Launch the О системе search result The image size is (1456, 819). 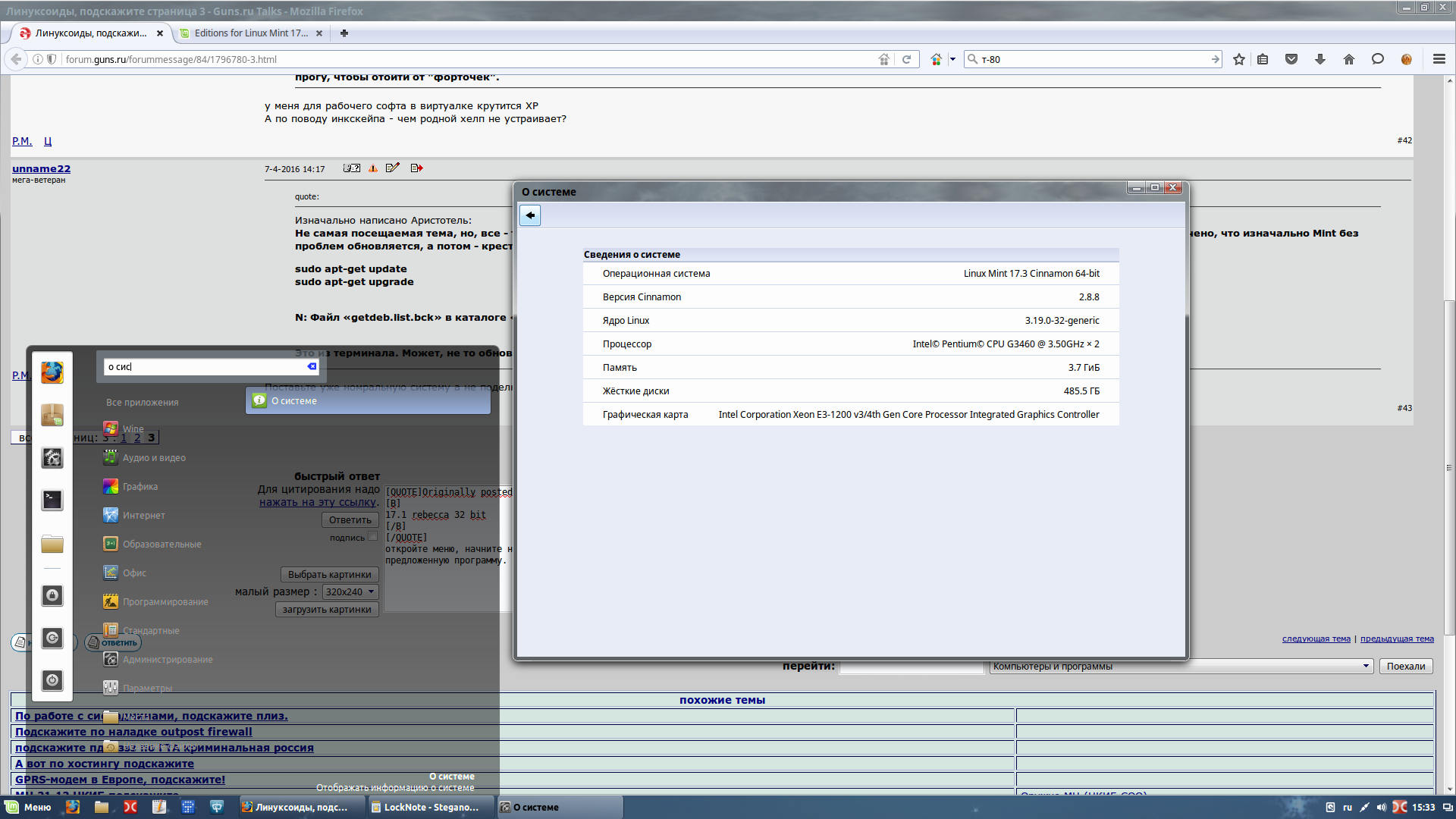(x=368, y=401)
